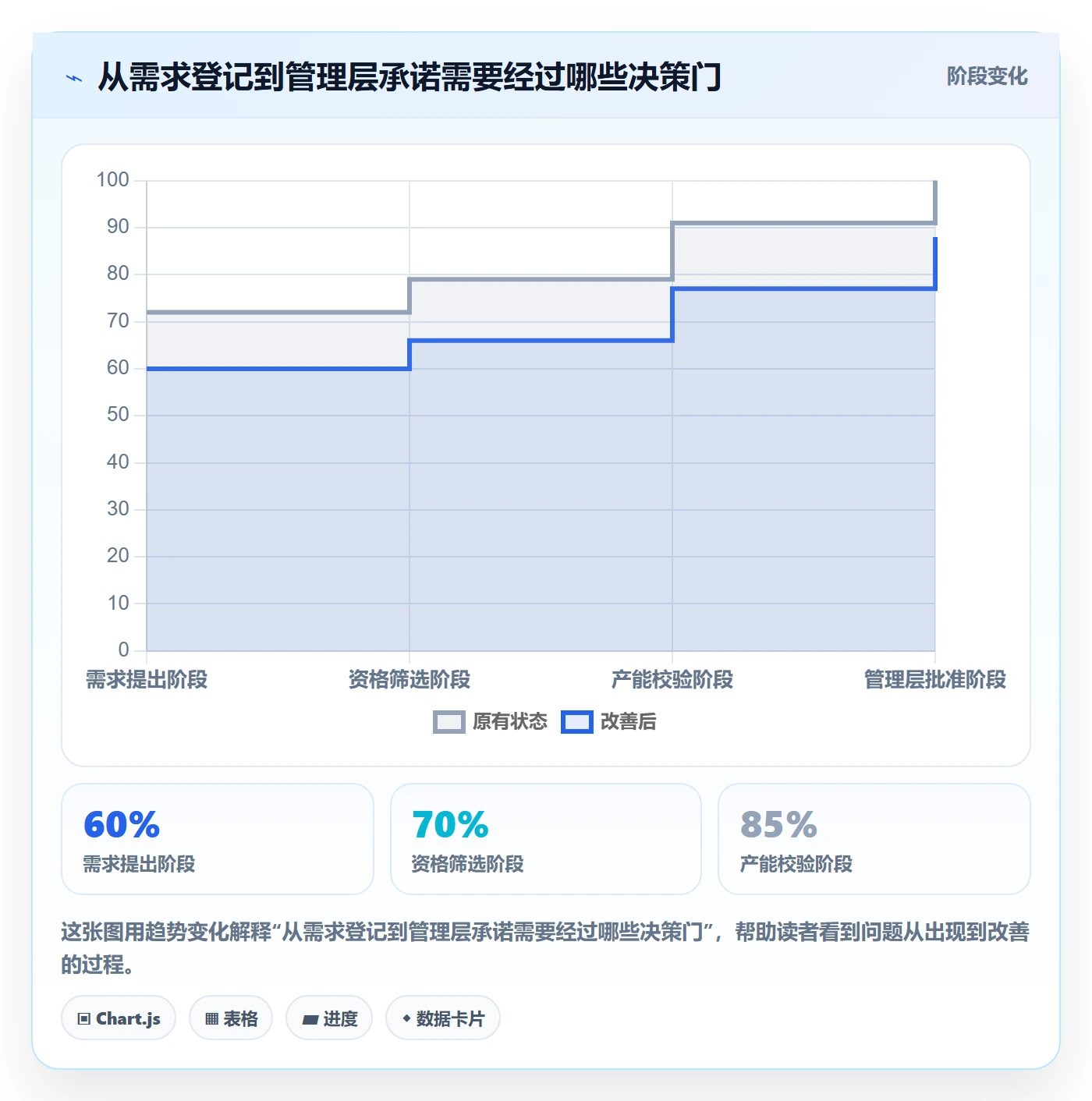
Task: Select the 进度 tag chip
Action: 329,1018
